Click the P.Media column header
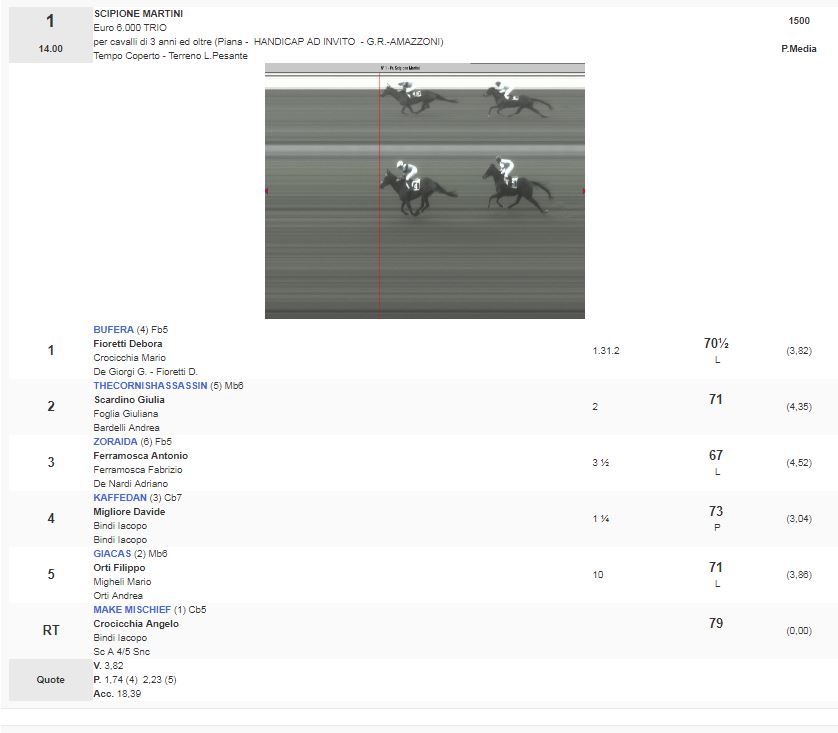This screenshot has height=733, width=838. click(x=798, y=49)
